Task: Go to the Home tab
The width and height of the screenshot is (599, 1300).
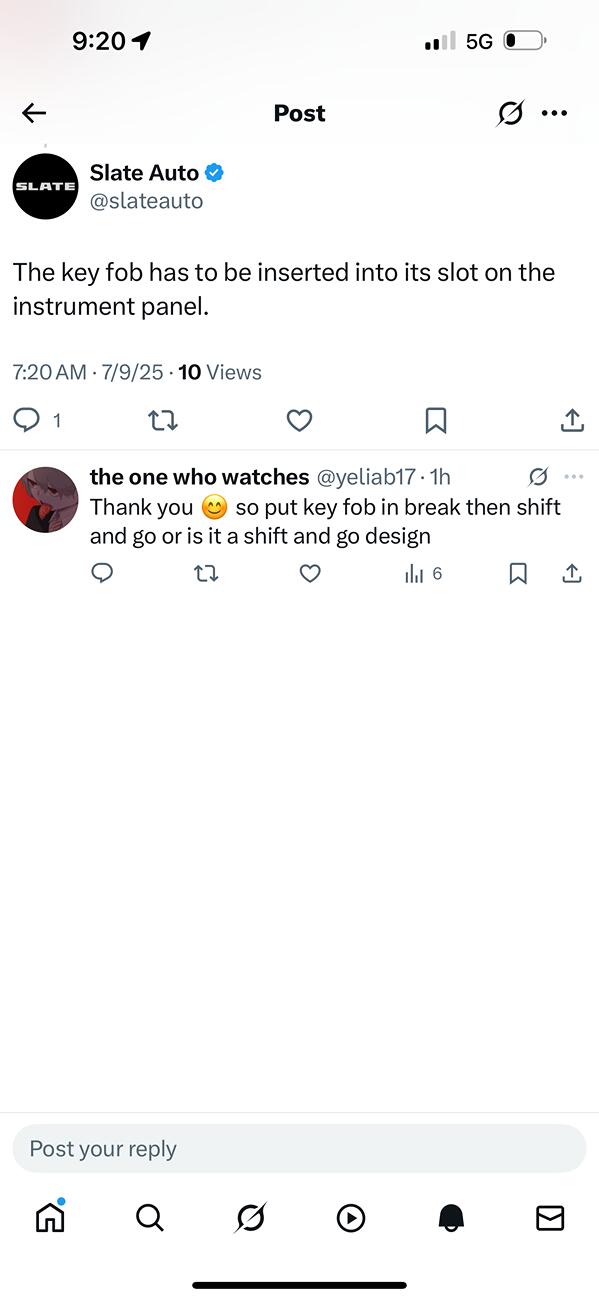Action: (x=50, y=1216)
